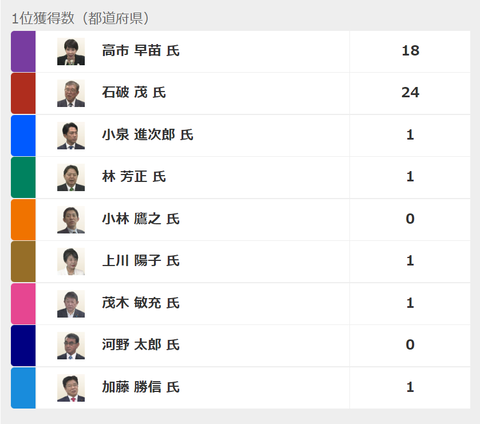Select the red color swatch for 石破 茂
This screenshot has height=424, width=480.
pyautogui.click(x=23, y=94)
